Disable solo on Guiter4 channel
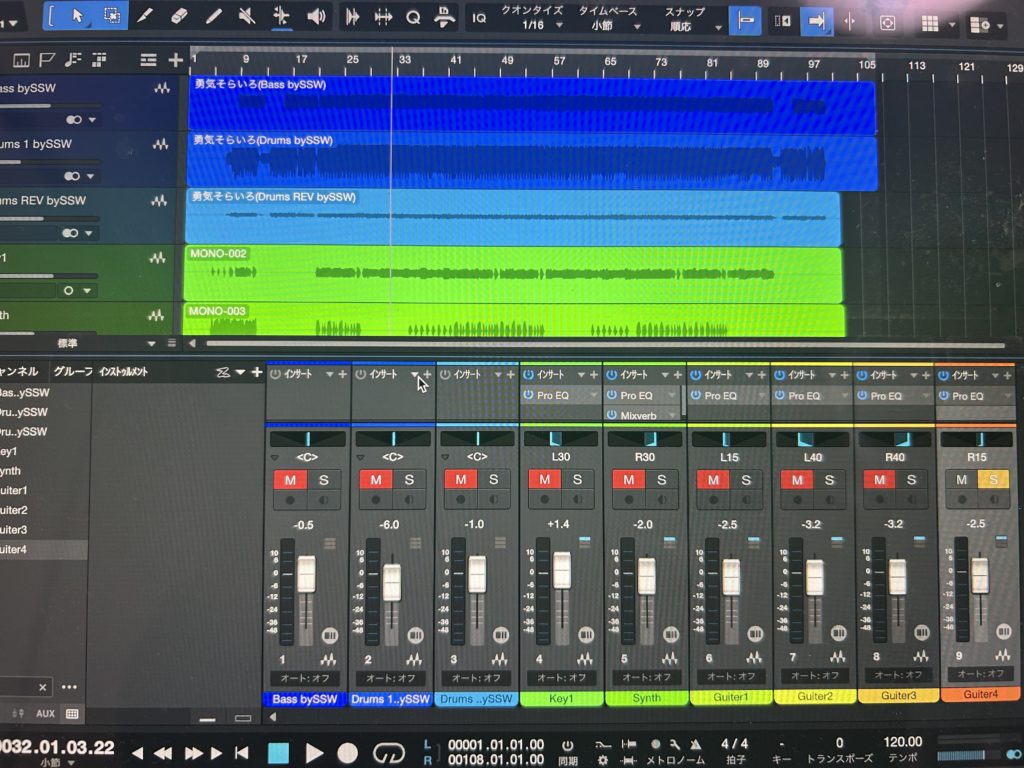Viewport: 1024px width, 768px height. click(x=994, y=480)
